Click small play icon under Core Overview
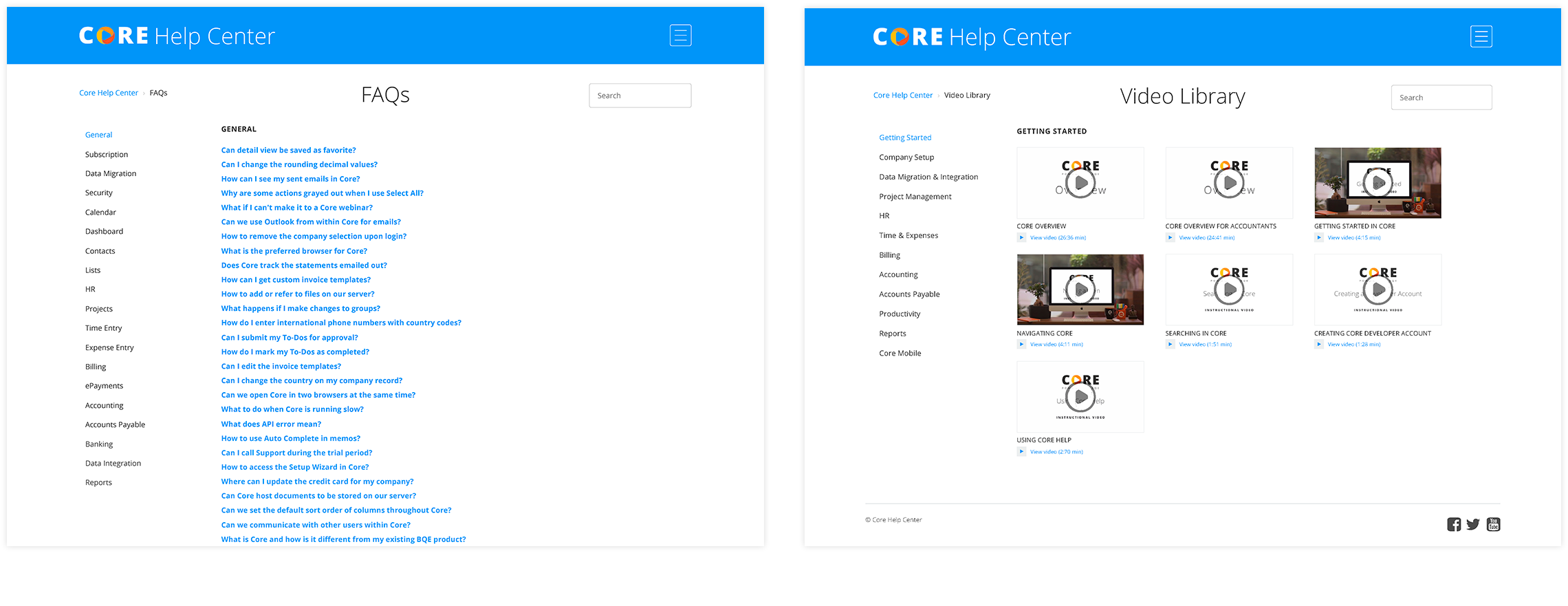1568x606 pixels. pyautogui.click(x=1021, y=238)
